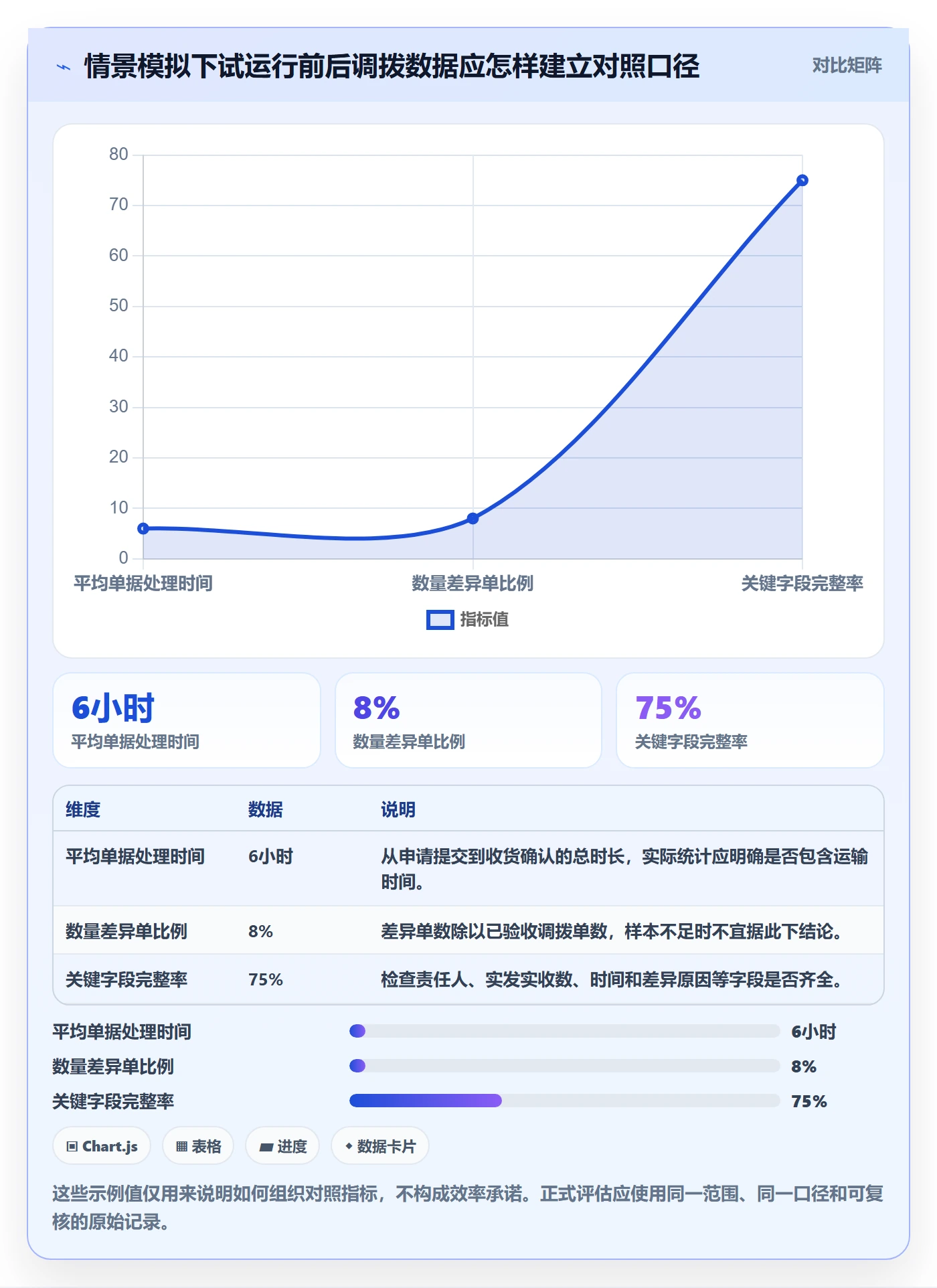Click 75% beside the bottom progress bar
Image resolution: width=937 pixels, height=1288 pixels.
[x=809, y=1101]
